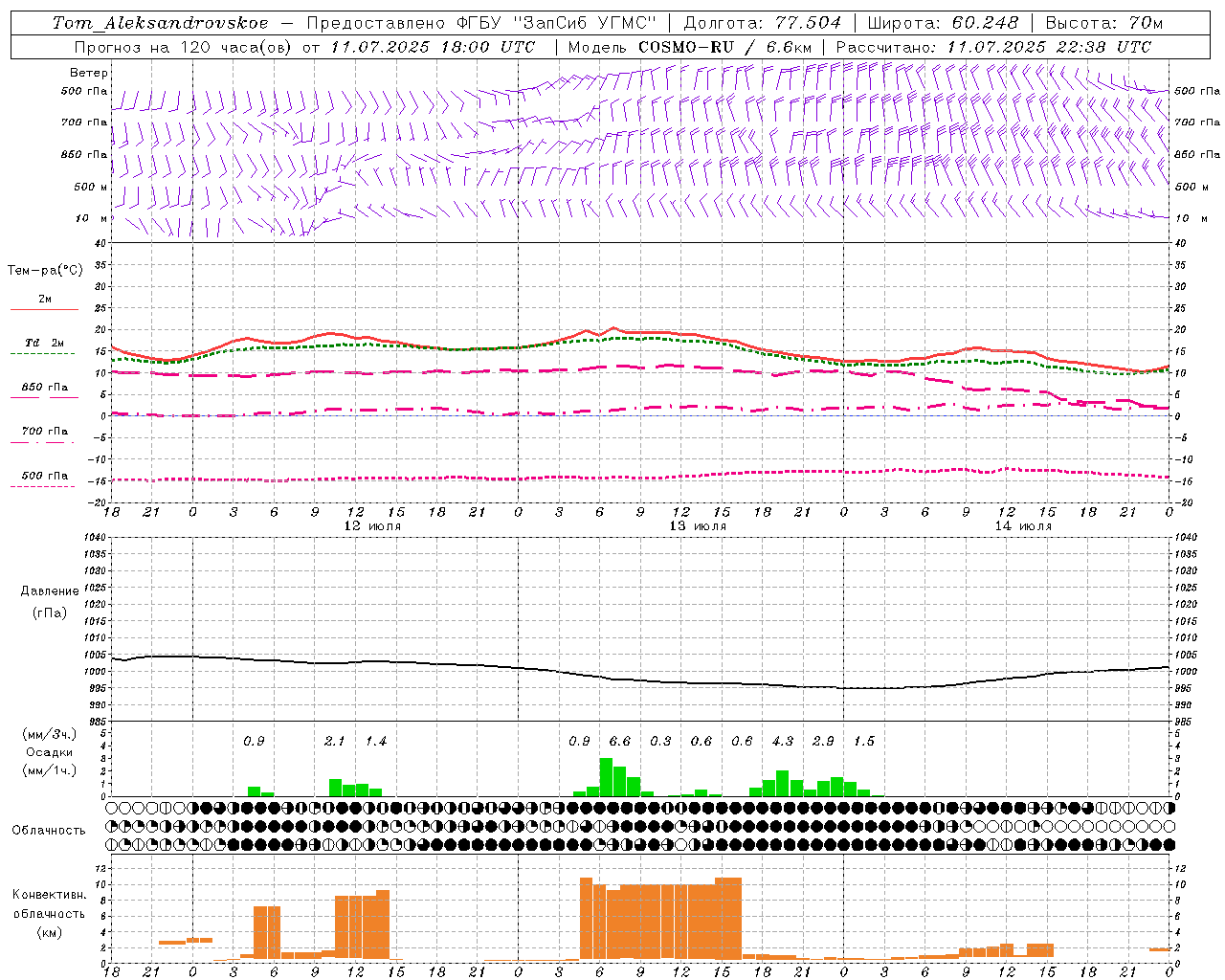
Task: Click the calculation time 11.07.2025 22:38 UTC
Action: click(x=1049, y=47)
